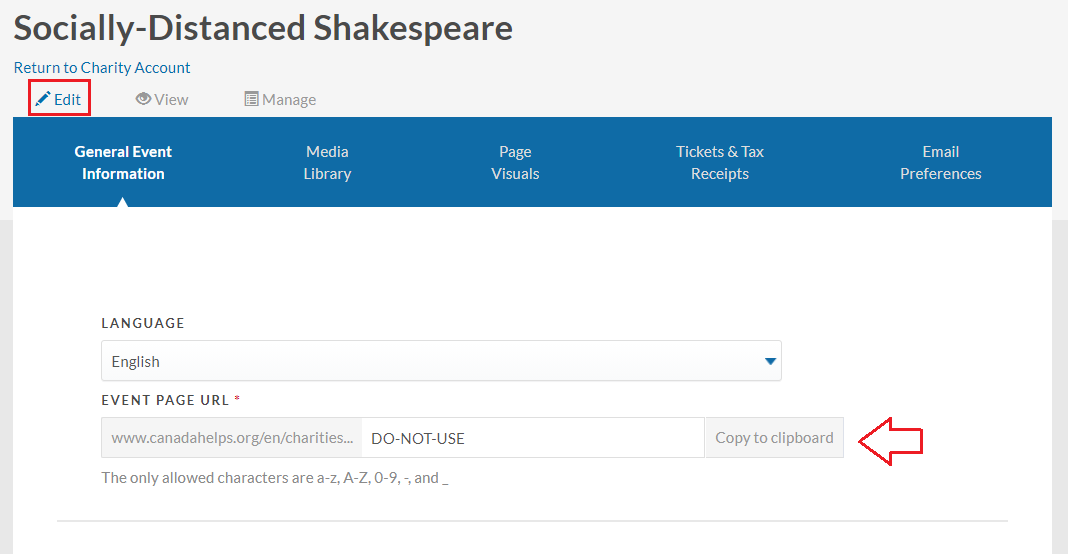Click the Language dropdown arrow
Screen dimensions: 1068x554
(x=770, y=361)
